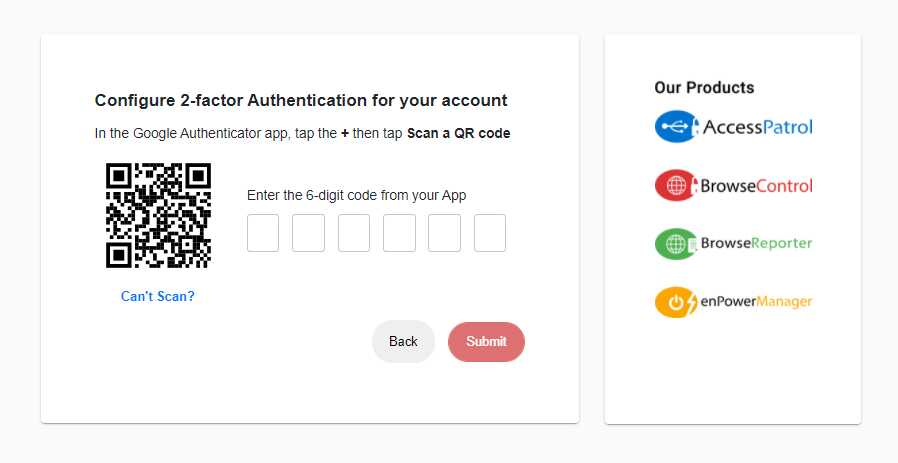Screen dimensions: 898x463
Task: Click the QR code image
Action: point(158,215)
